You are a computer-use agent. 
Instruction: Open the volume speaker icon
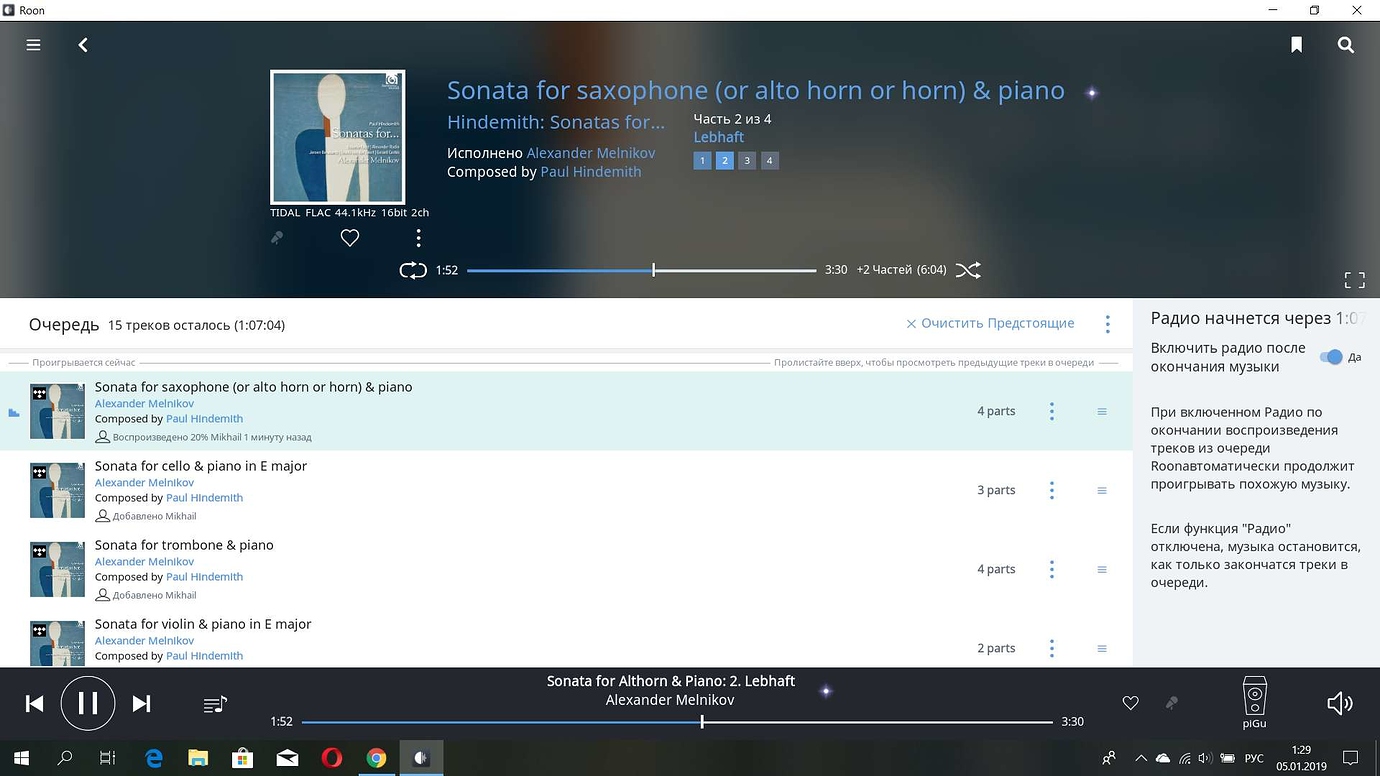1340,703
